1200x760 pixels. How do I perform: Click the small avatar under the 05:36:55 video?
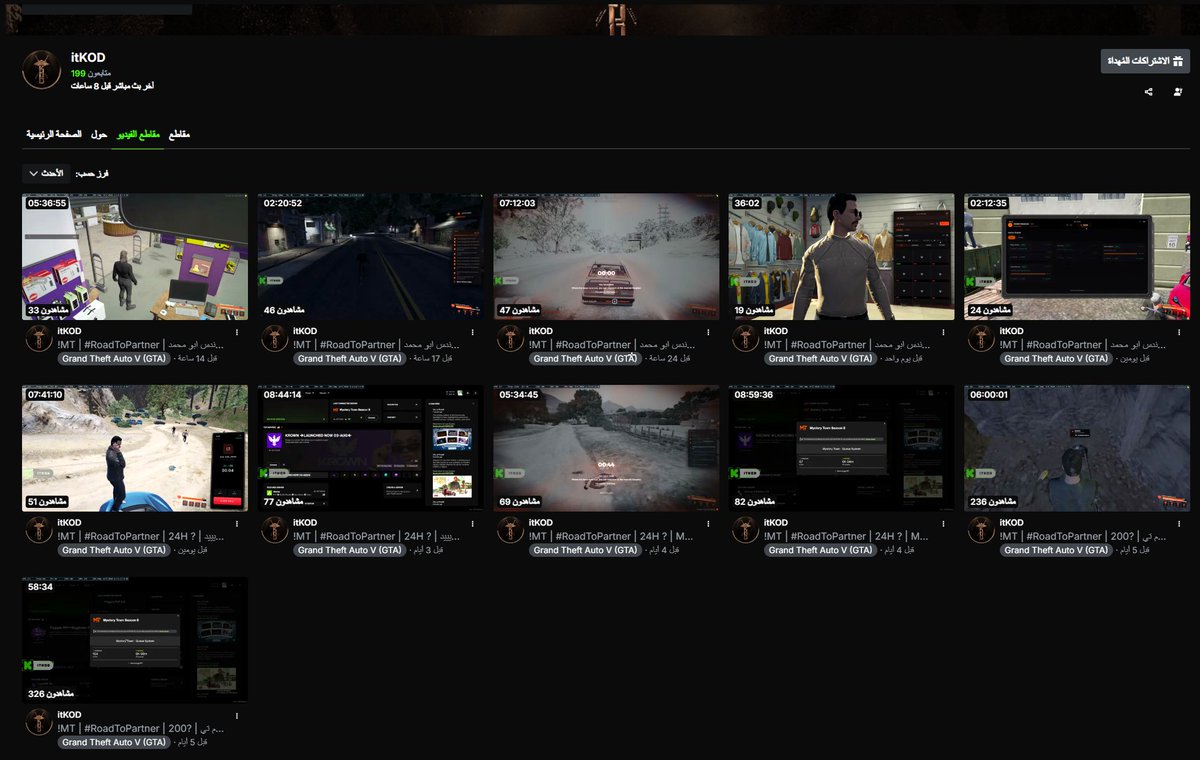(39, 339)
